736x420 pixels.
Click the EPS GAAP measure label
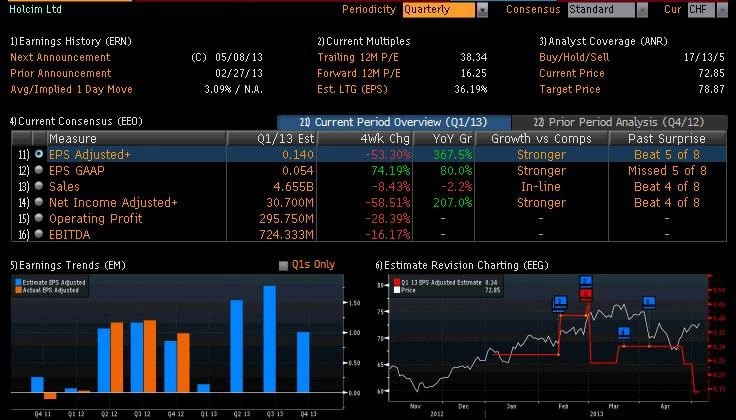coord(77,170)
